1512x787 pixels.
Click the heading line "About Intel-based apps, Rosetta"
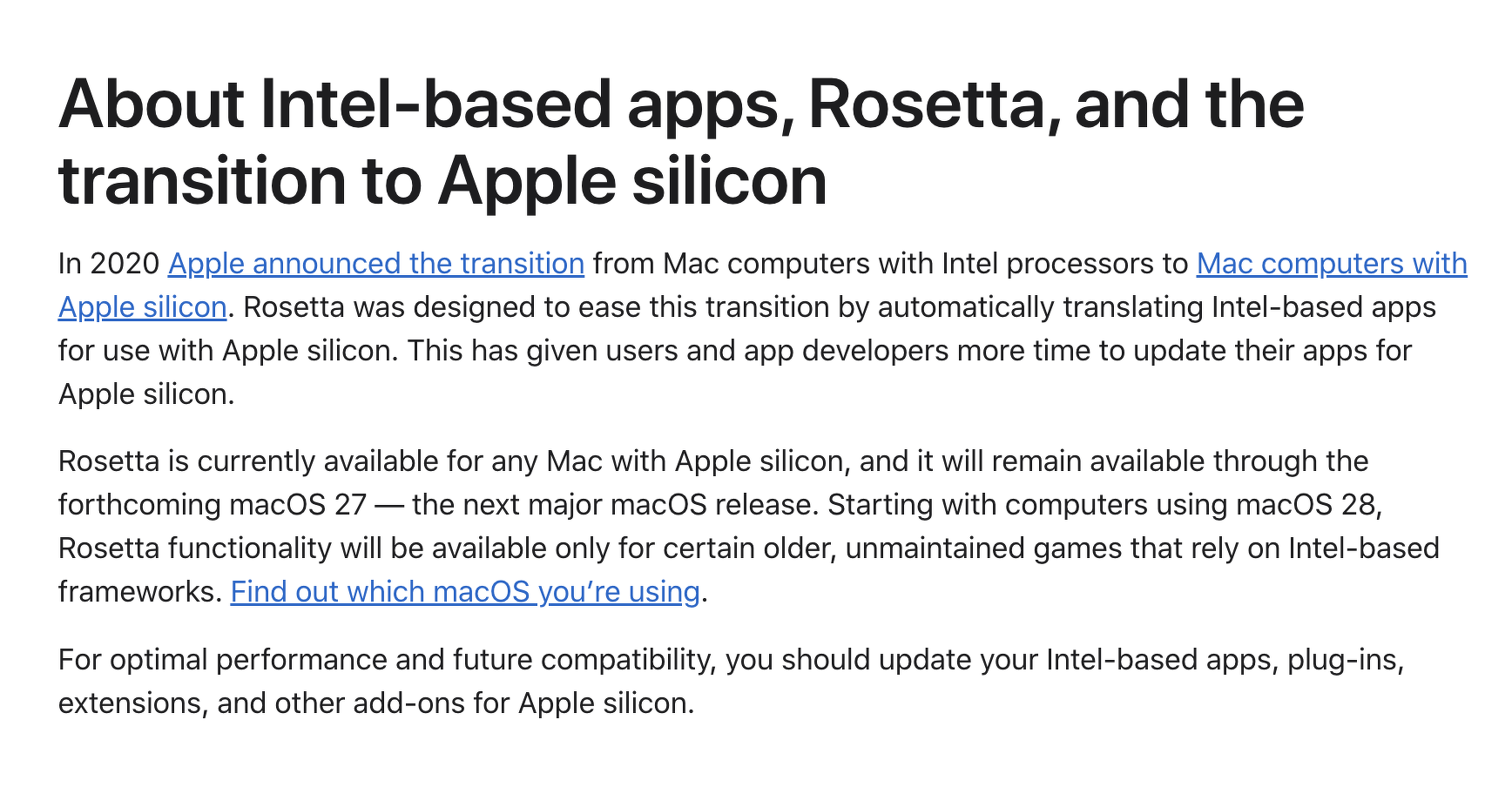click(x=427, y=104)
